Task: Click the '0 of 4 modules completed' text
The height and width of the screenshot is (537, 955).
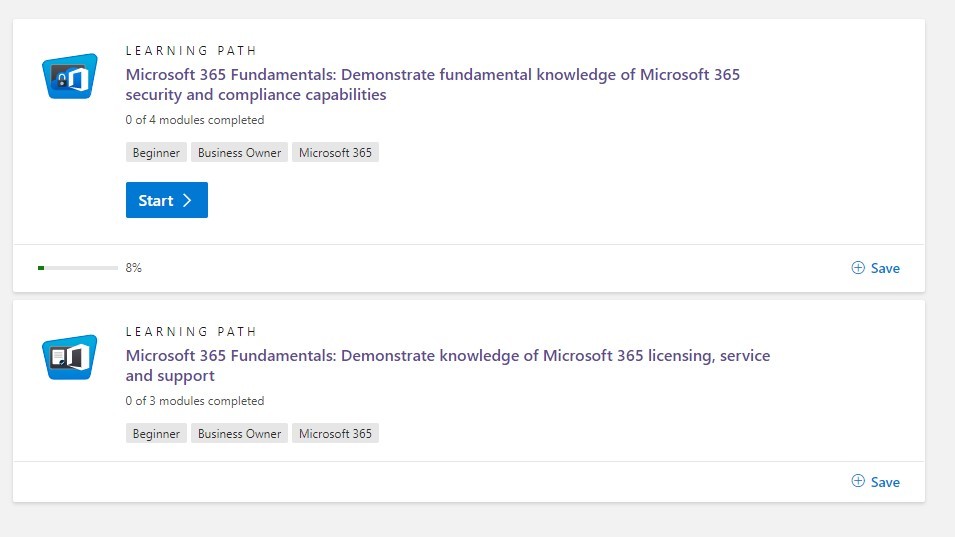Action: click(x=195, y=120)
